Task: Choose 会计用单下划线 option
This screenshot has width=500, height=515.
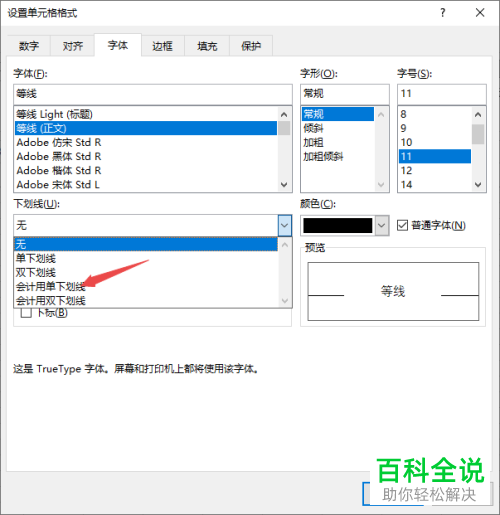Action: [146, 287]
